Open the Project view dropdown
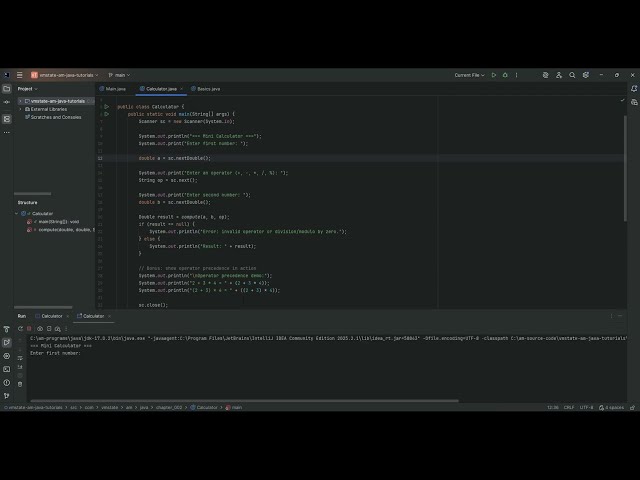 27,89
